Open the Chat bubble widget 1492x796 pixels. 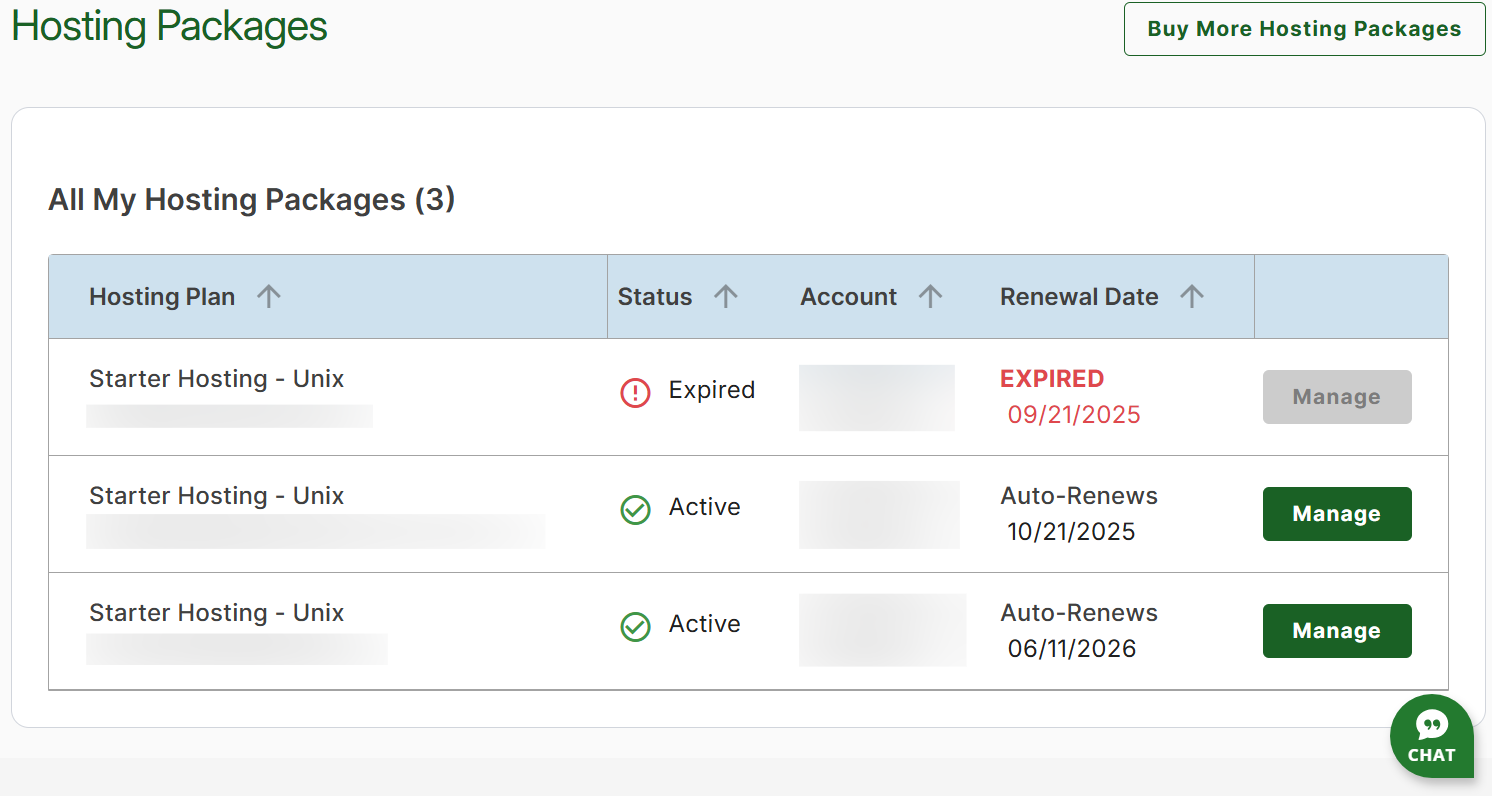point(1431,735)
